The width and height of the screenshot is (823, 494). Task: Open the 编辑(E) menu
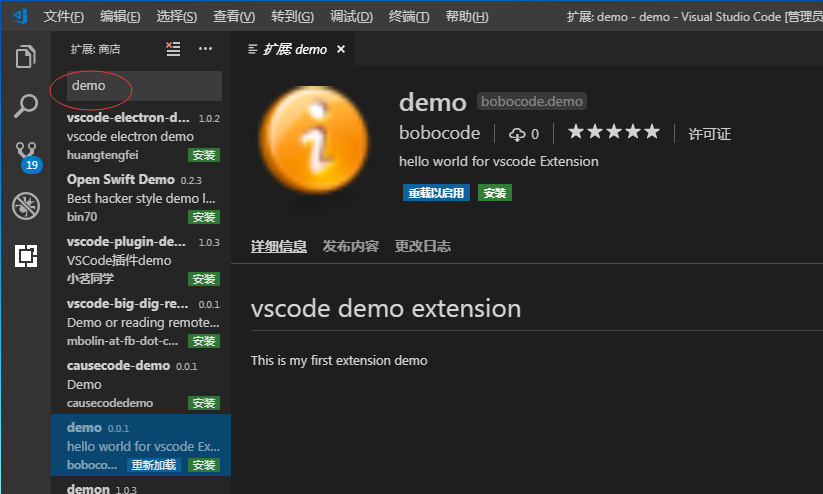(120, 16)
